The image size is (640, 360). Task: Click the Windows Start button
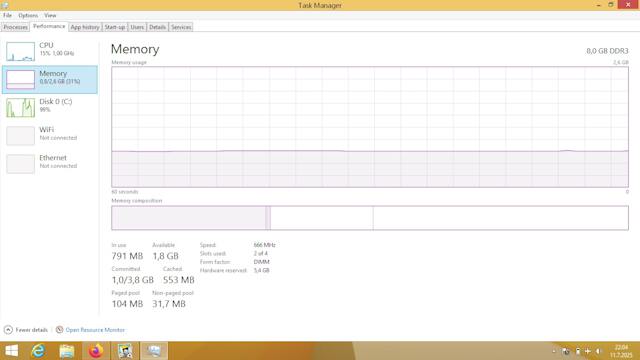11,351
